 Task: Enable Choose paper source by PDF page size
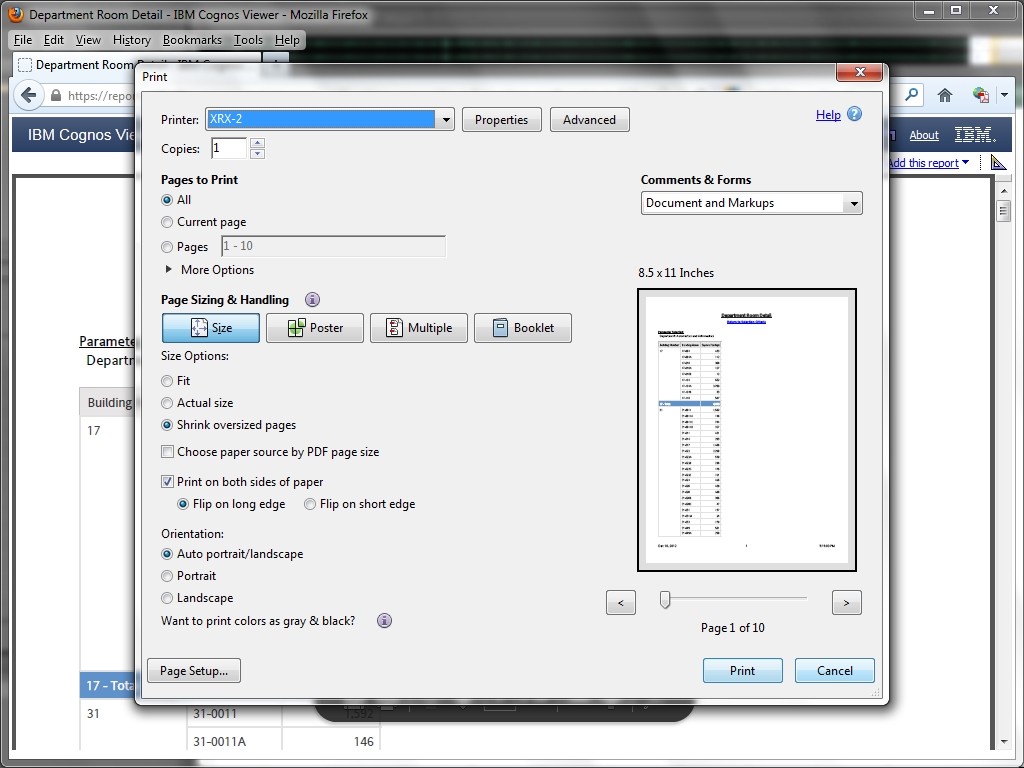(168, 452)
